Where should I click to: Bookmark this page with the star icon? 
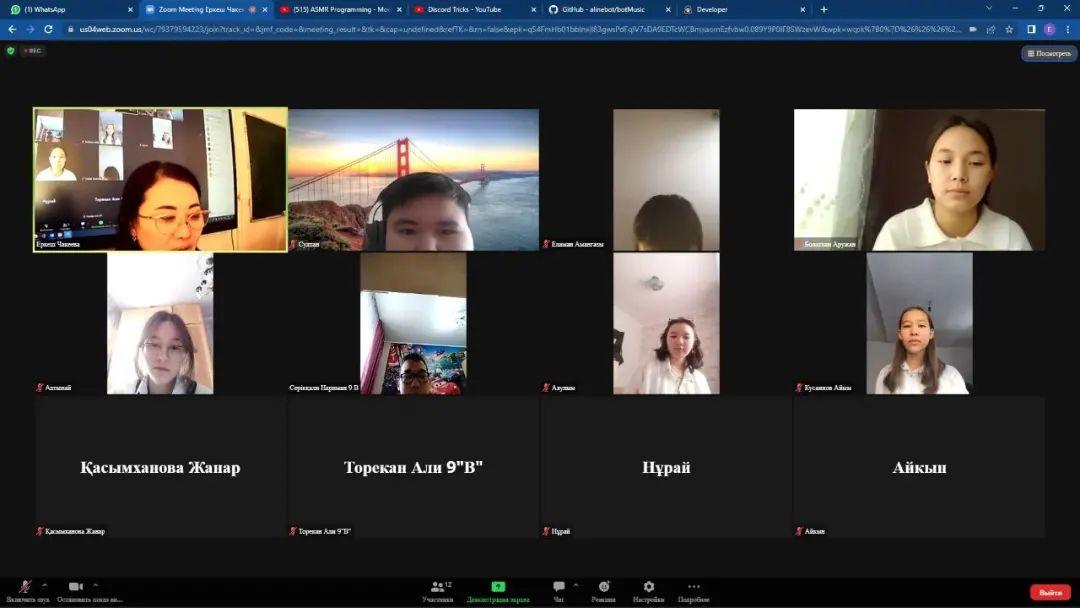pyautogui.click(x=1009, y=29)
